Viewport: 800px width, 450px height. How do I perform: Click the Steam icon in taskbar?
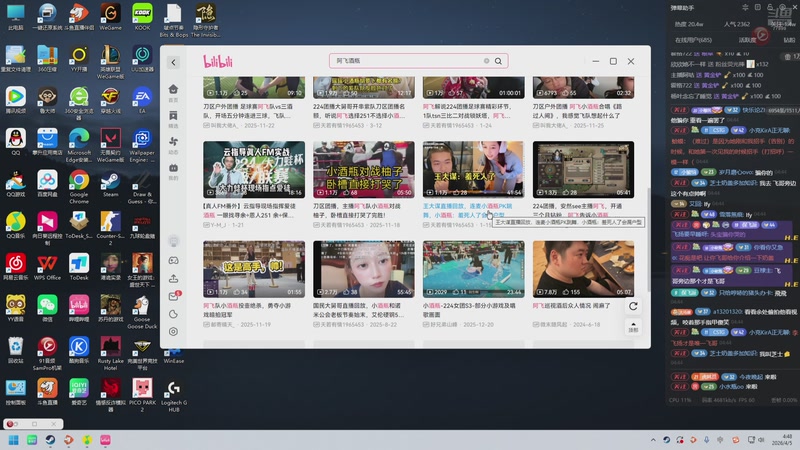(50, 440)
